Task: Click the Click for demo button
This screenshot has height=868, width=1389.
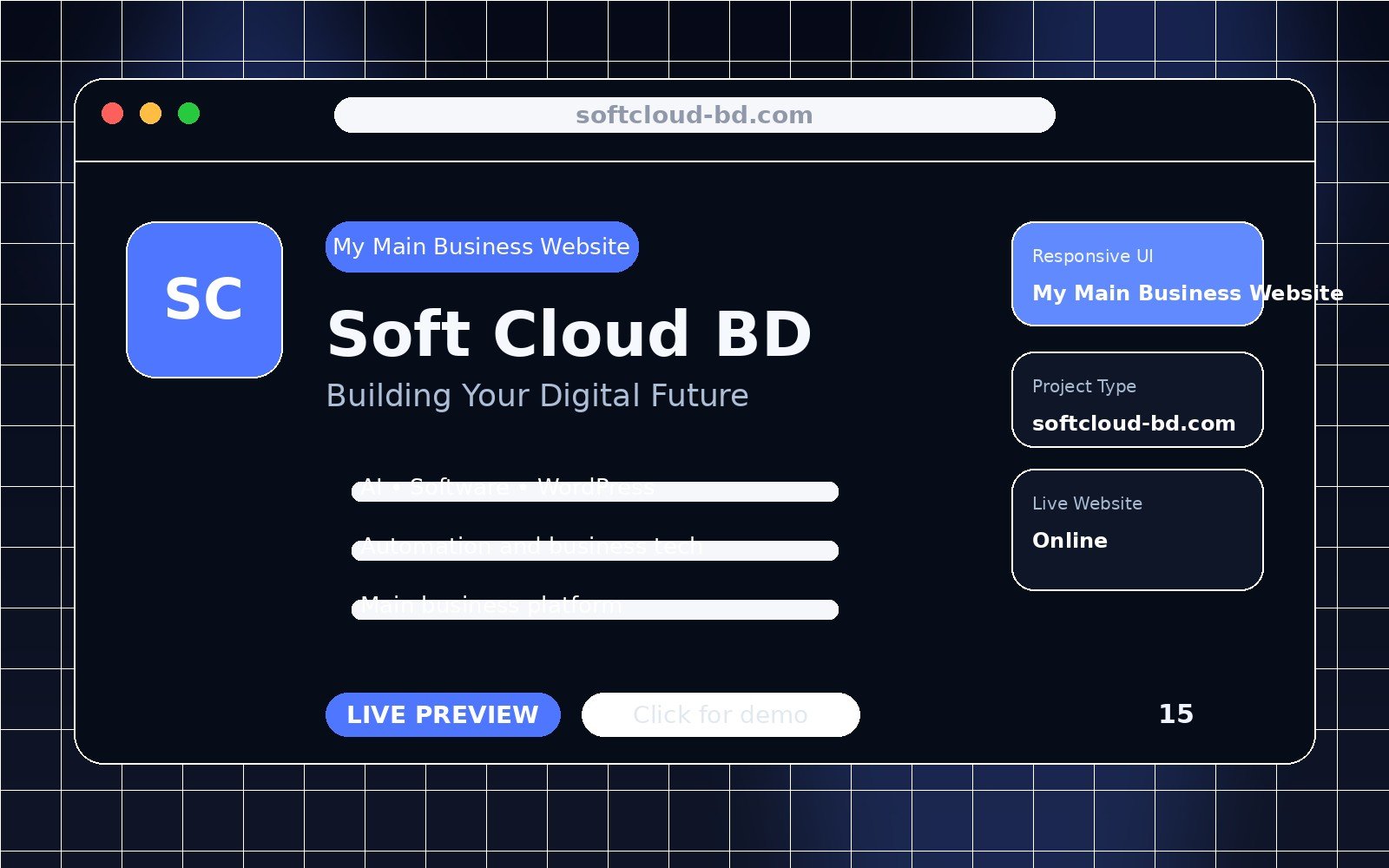Action: [x=721, y=714]
